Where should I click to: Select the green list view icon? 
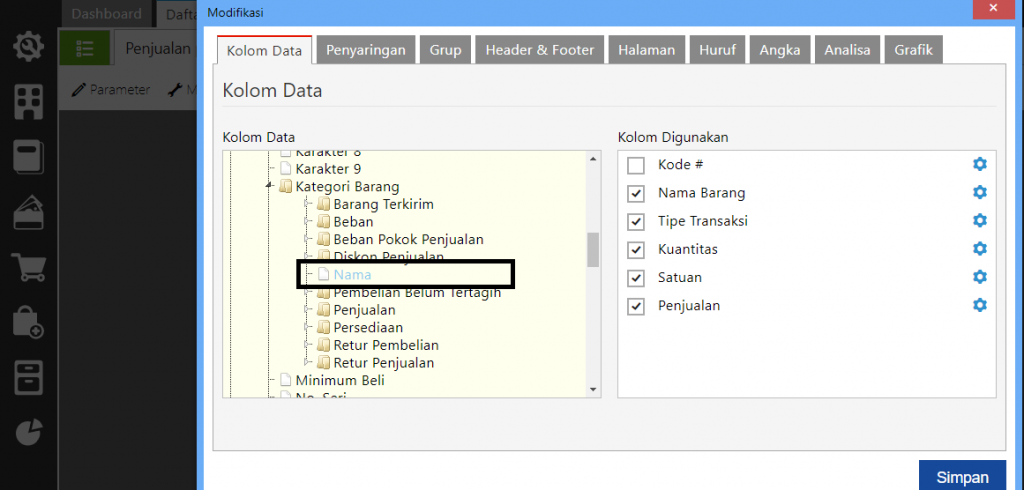[x=85, y=48]
